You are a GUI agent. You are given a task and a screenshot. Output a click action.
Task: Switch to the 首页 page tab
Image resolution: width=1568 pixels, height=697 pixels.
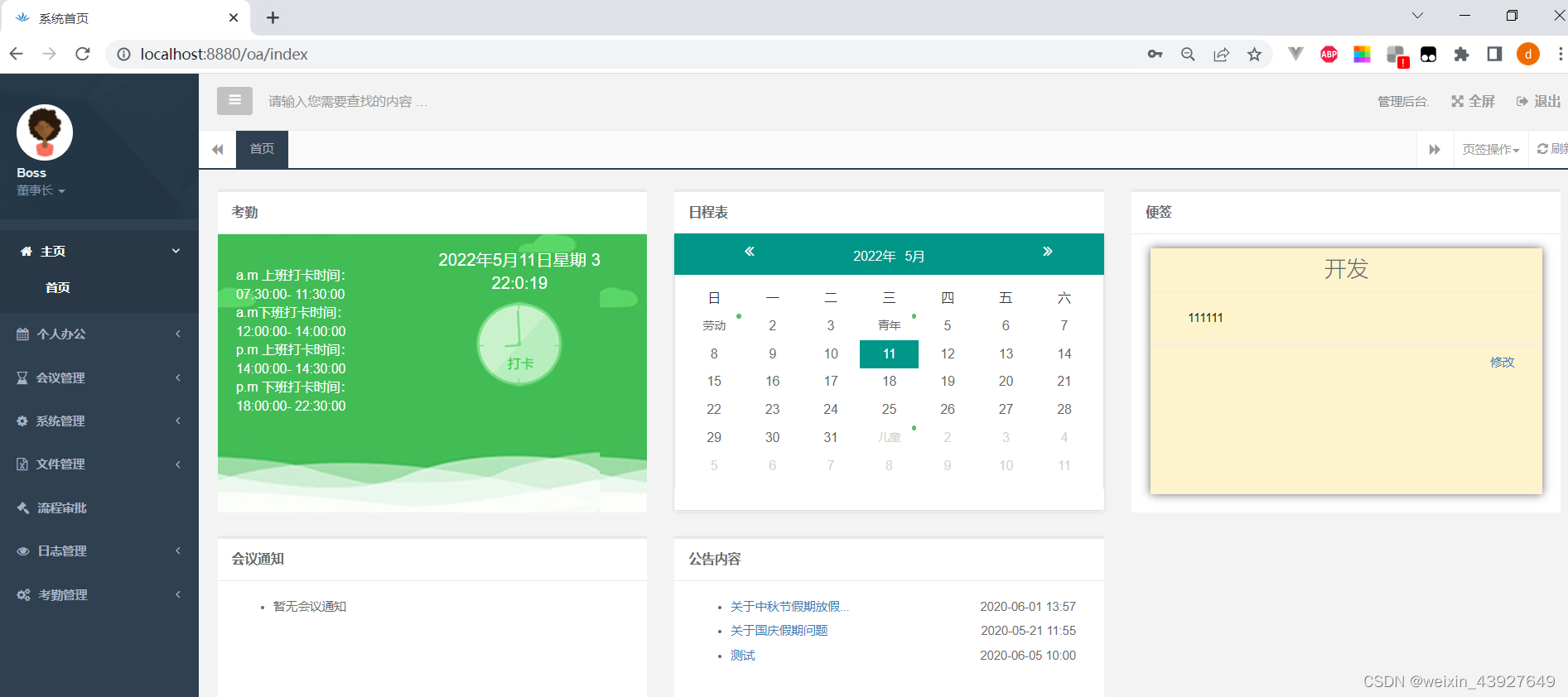[262, 149]
